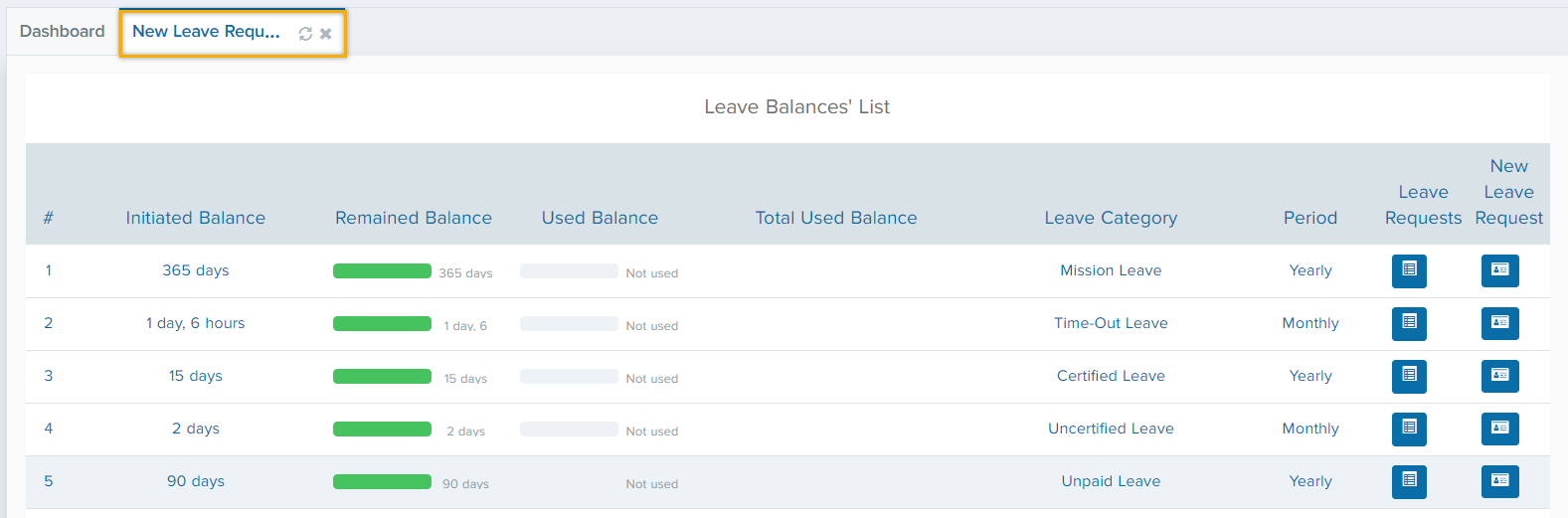Open Certified Leave requests list icon
This screenshot has width=1568, height=518.
click(x=1409, y=376)
